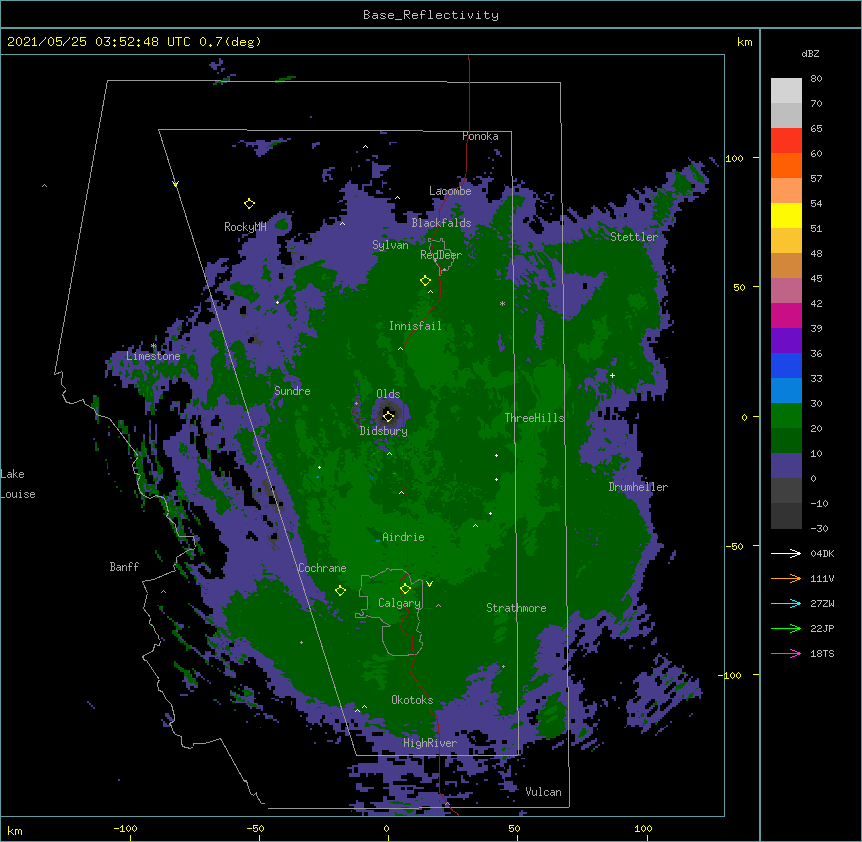The width and height of the screenshot is (862, 842).
Task: Click the Base_Reflectivity title text
Action: 431,15
